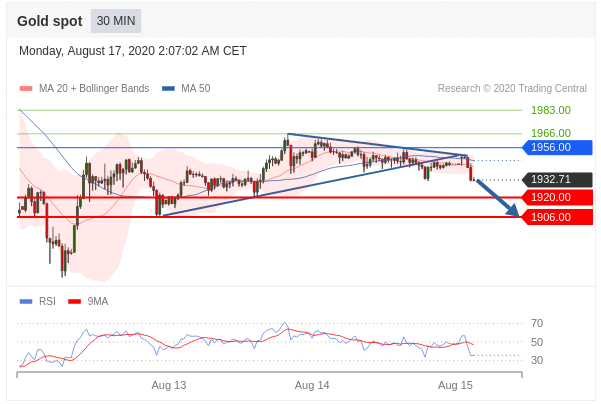This screenshot has width=601, height=404.
Task: Click the MA 50 legend label
Action: tap(195, 89)
